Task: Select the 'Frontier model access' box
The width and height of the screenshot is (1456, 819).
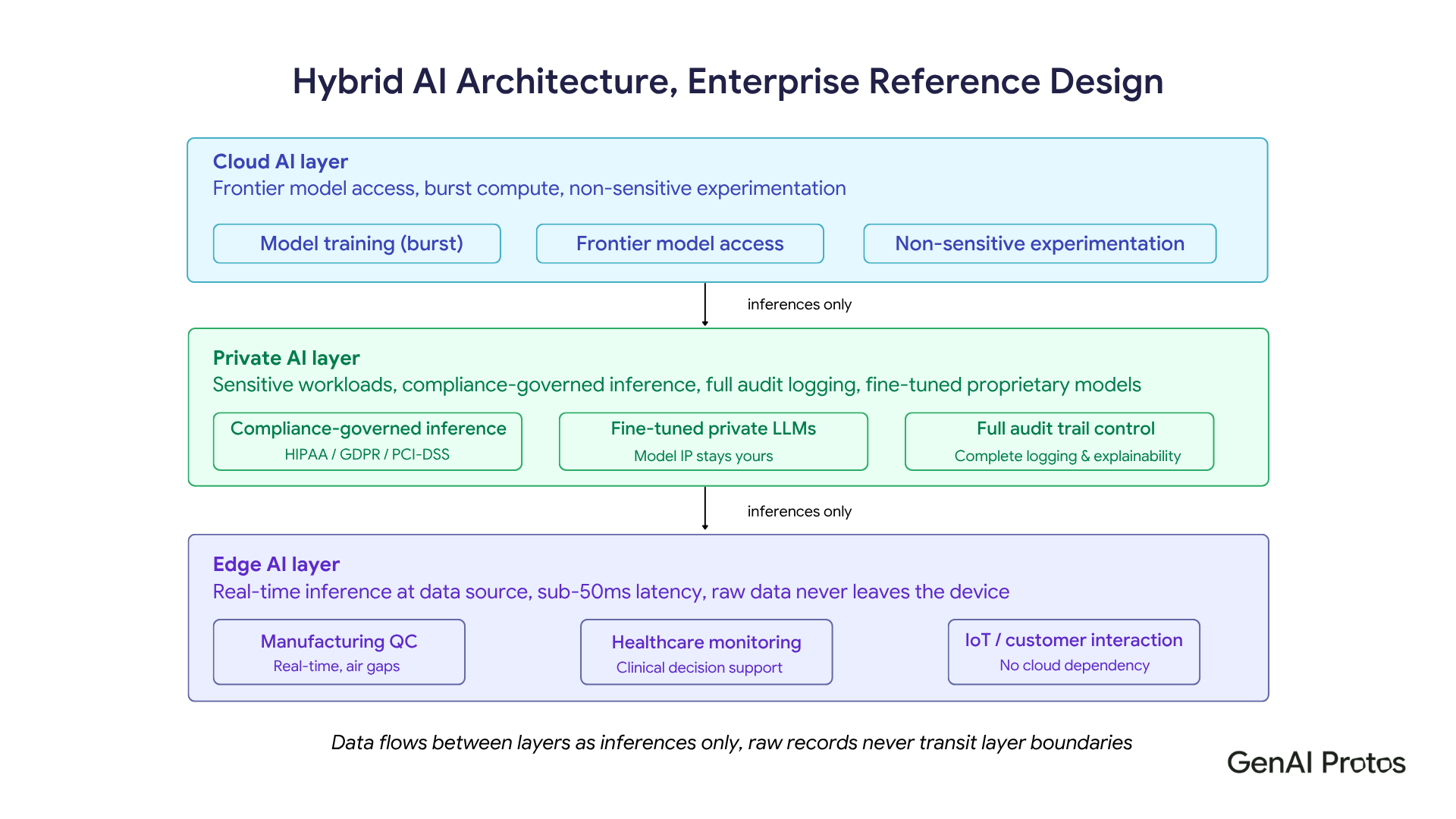Action: (x=679, y=243)
